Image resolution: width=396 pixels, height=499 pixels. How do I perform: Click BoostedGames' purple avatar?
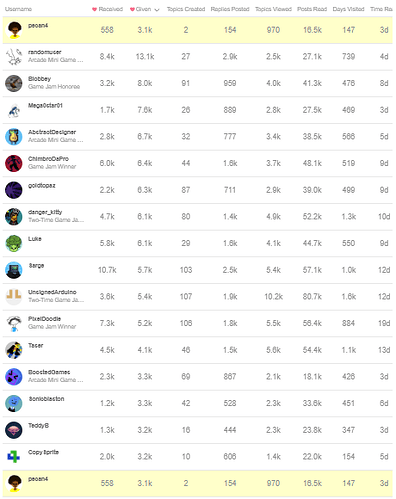pos(14,377)
